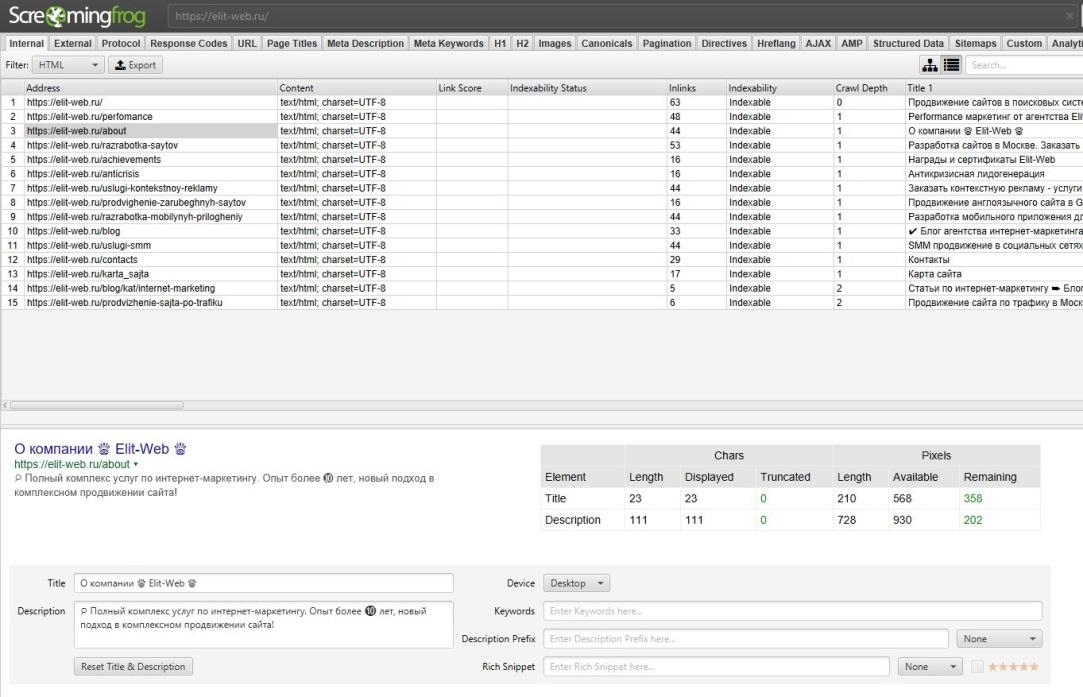1083x697 pixels.
Task: Open Pagination tab
Action: point(667,43)
